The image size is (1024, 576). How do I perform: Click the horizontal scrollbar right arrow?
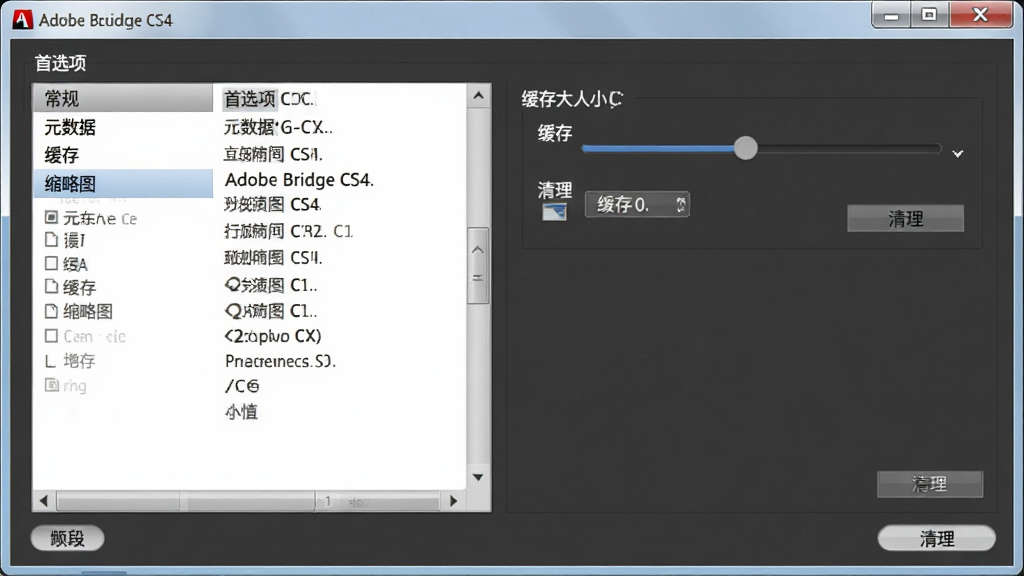[x=454, y=501]
